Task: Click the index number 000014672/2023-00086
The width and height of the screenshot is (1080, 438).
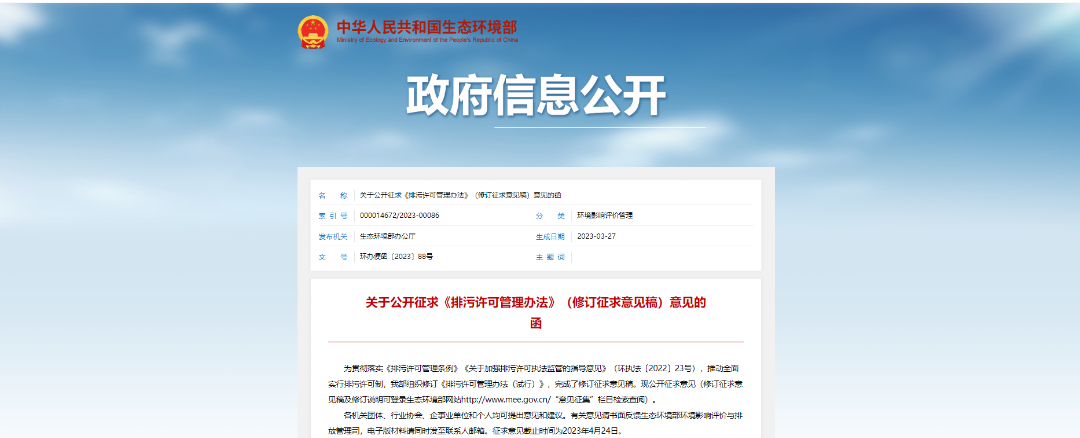Action: coord(399,215)
